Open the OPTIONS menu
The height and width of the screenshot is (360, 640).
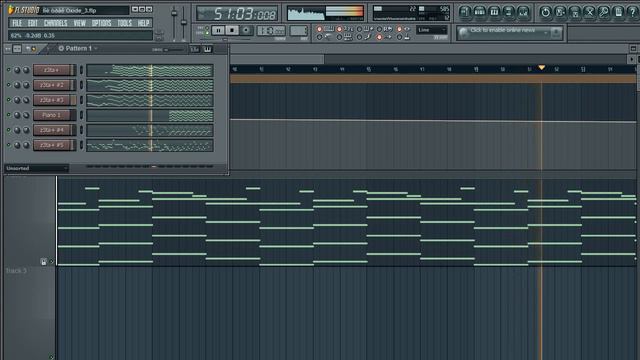(102, 23)
